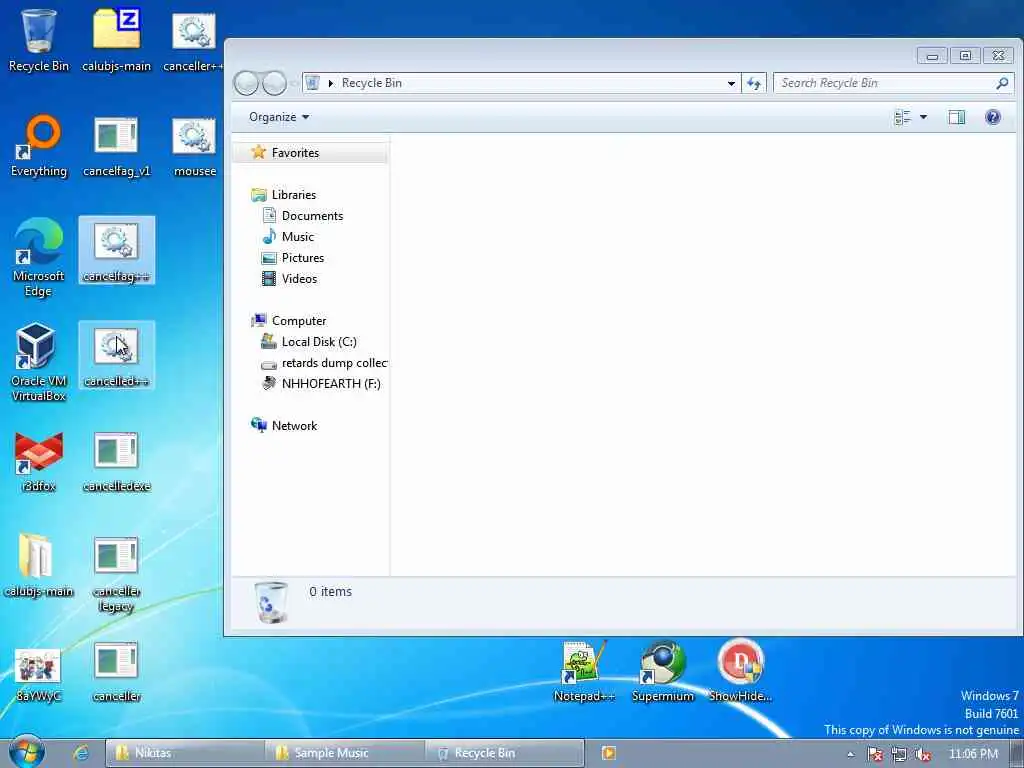Click the search magnifier icon

(x=1002, y=83)
